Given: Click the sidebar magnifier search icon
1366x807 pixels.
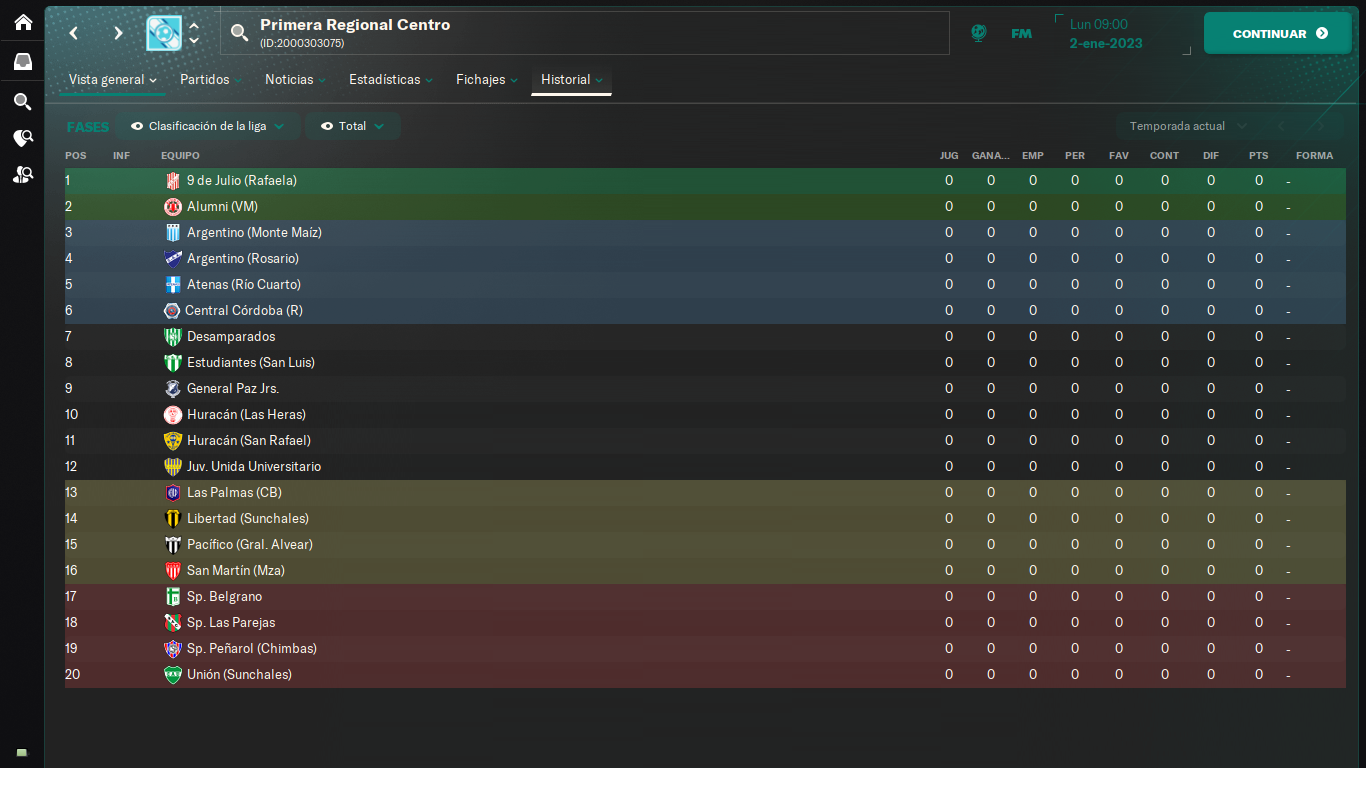Looking at the screenshot, I should (x=22, y=101).
